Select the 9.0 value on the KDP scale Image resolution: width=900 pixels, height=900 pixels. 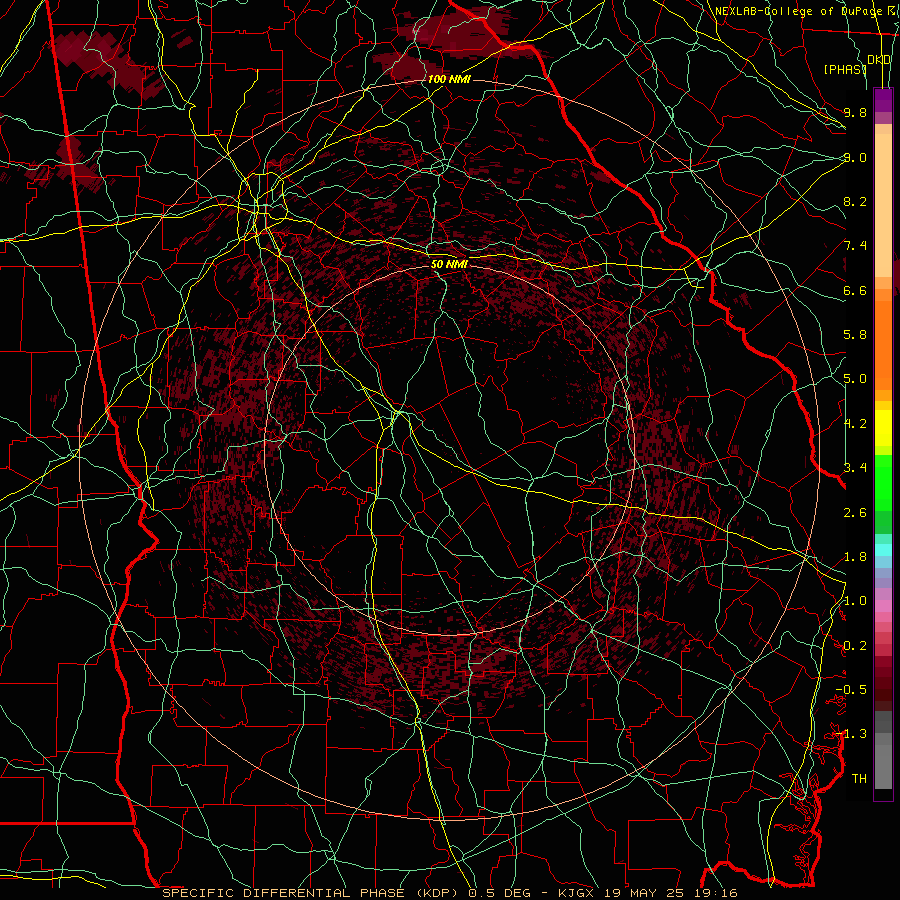click(855, 157)
